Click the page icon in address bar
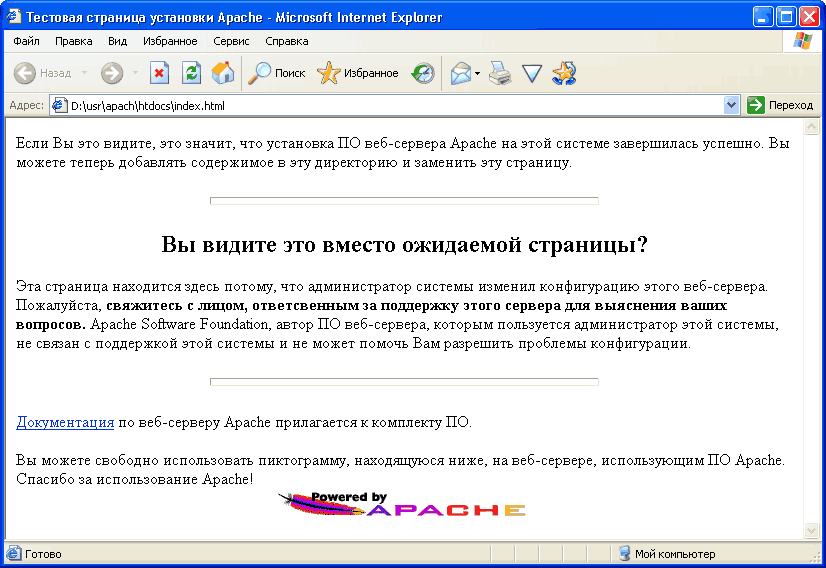Screen dimensions: 826x568 [60, 105]
